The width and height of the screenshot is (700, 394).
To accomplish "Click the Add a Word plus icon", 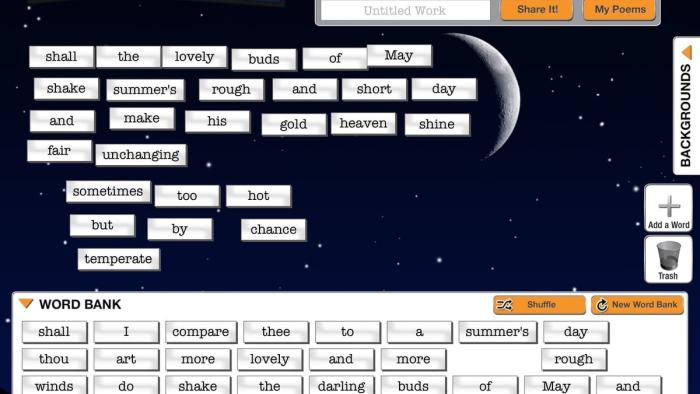I will pyautogui.click(x=668, y=207).
